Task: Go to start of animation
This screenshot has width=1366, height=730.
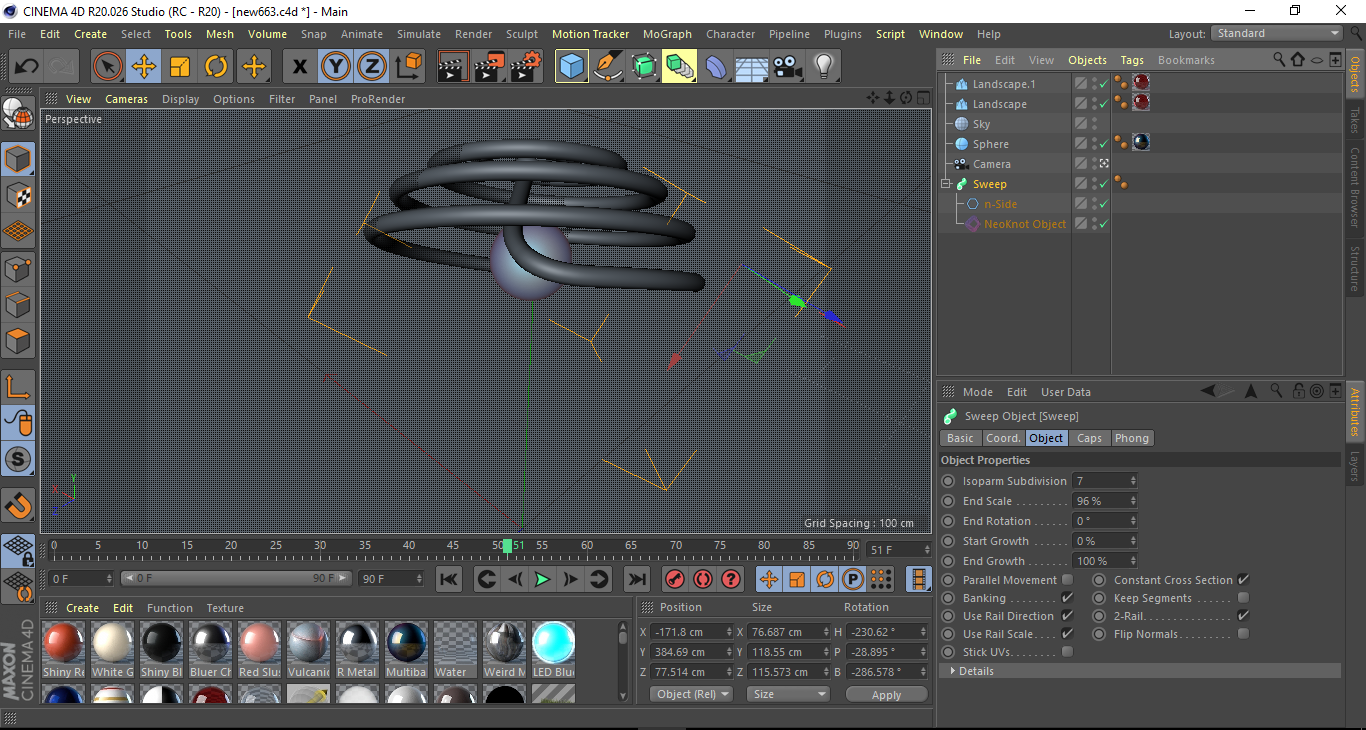Action: [449, 579]
